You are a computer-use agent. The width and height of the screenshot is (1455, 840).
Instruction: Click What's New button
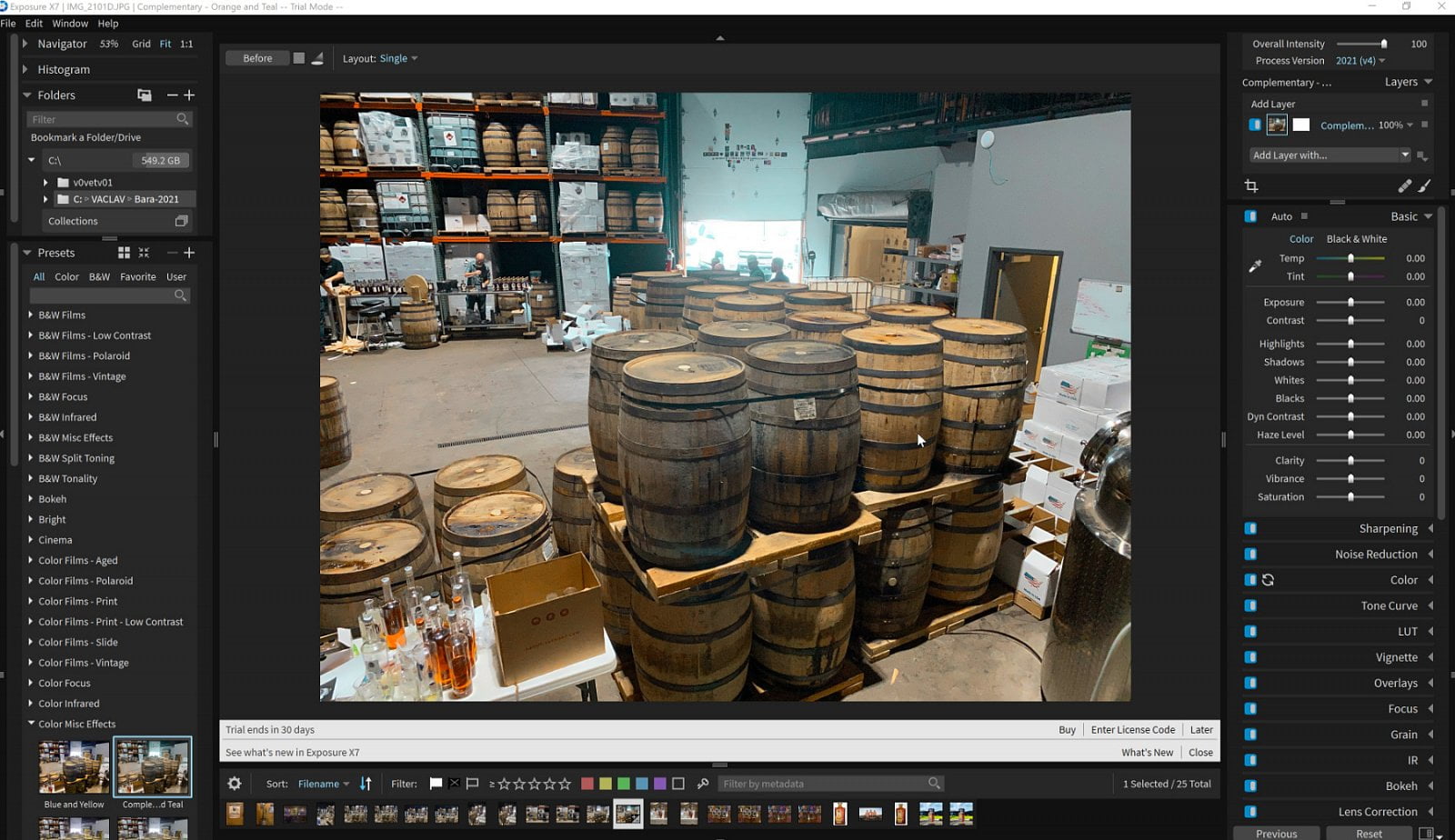tap(1147, 752)
